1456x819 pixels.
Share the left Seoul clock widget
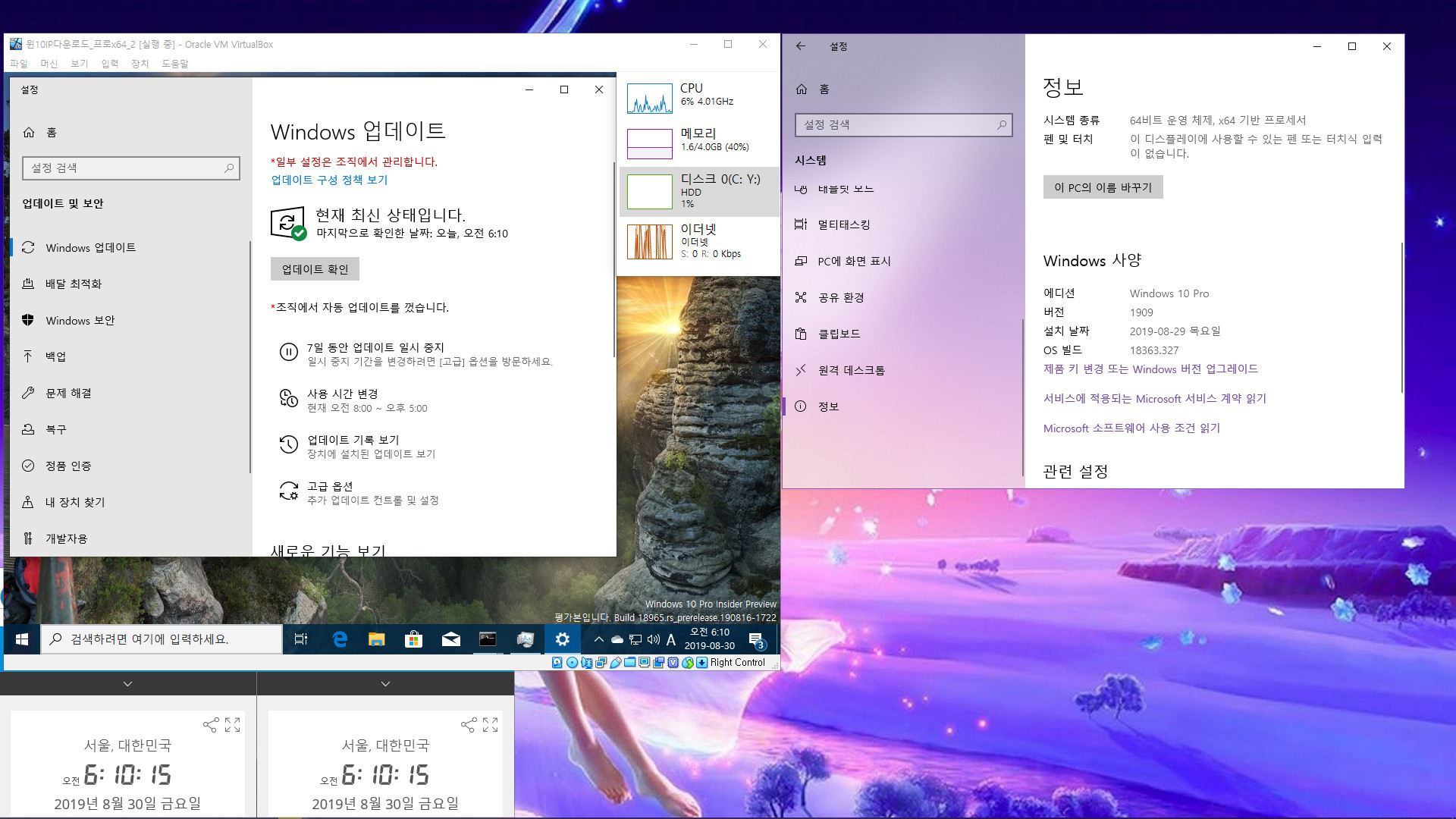point(211,725)
